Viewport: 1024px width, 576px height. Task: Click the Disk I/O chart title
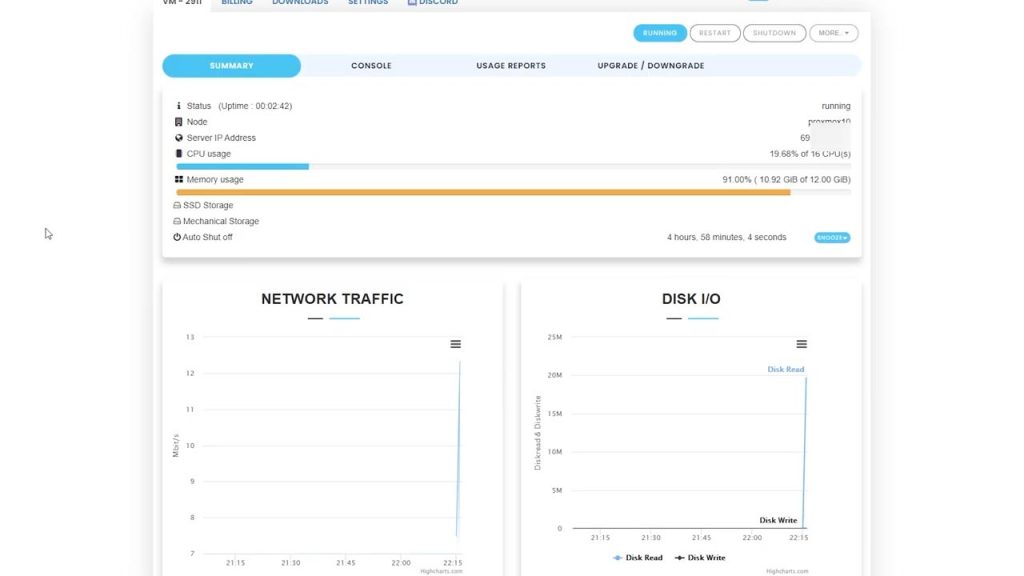click(691, 299)
